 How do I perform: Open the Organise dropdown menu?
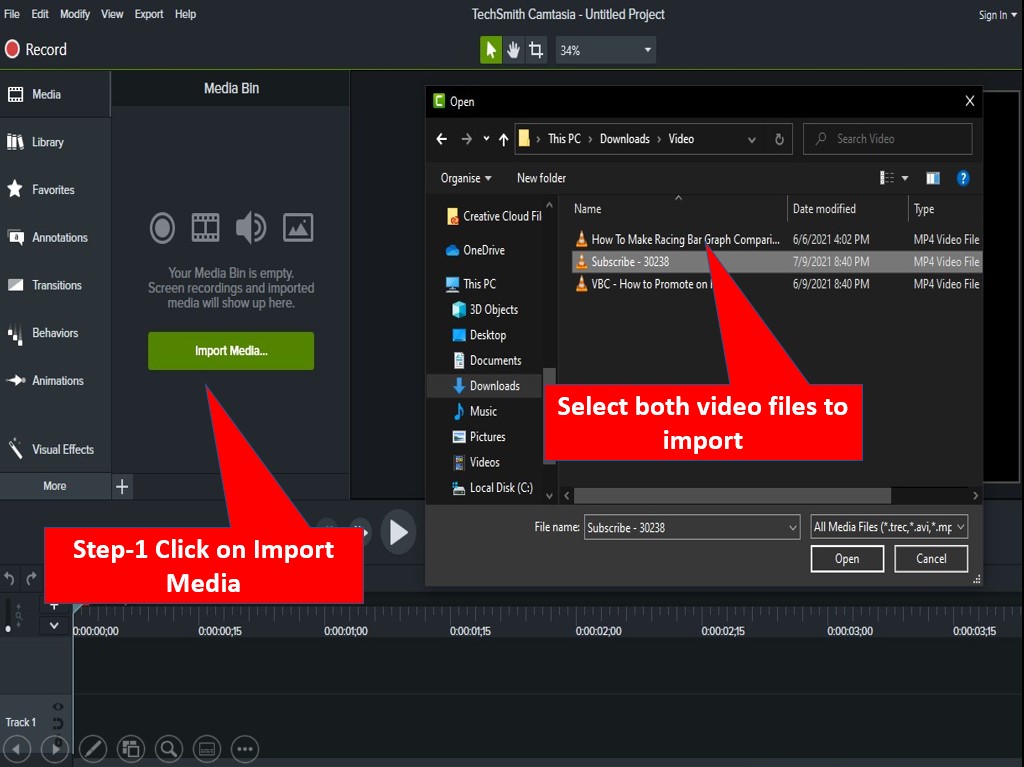pyautogui.click(x=466, y=178)
